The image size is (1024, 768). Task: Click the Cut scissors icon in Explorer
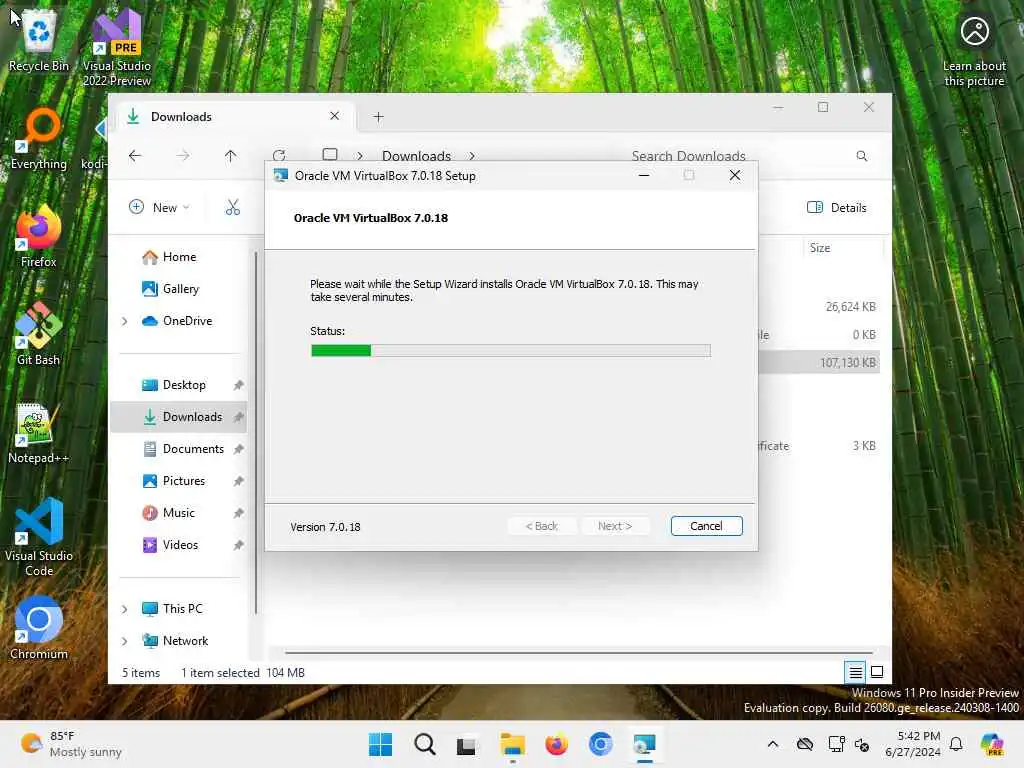(232, 208)
